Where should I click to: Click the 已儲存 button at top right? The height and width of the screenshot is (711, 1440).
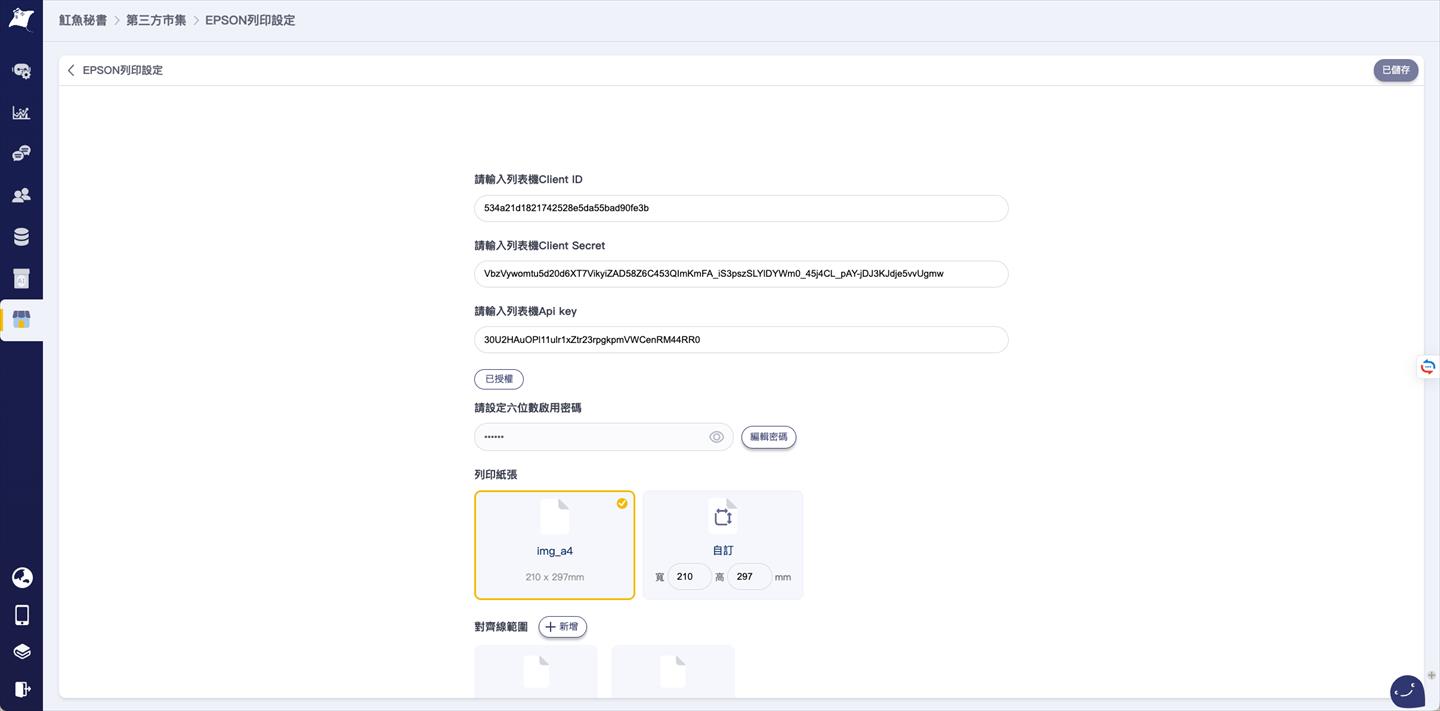click(1395, 71)
